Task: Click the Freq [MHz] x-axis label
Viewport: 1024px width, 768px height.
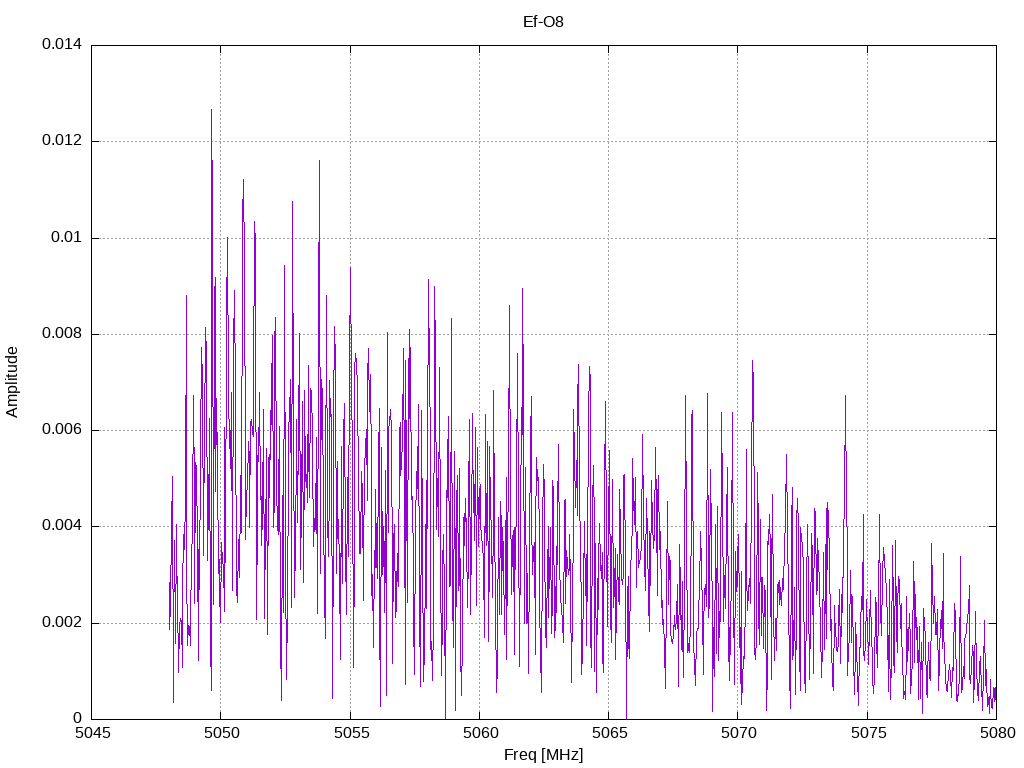Action: (543, 755)
